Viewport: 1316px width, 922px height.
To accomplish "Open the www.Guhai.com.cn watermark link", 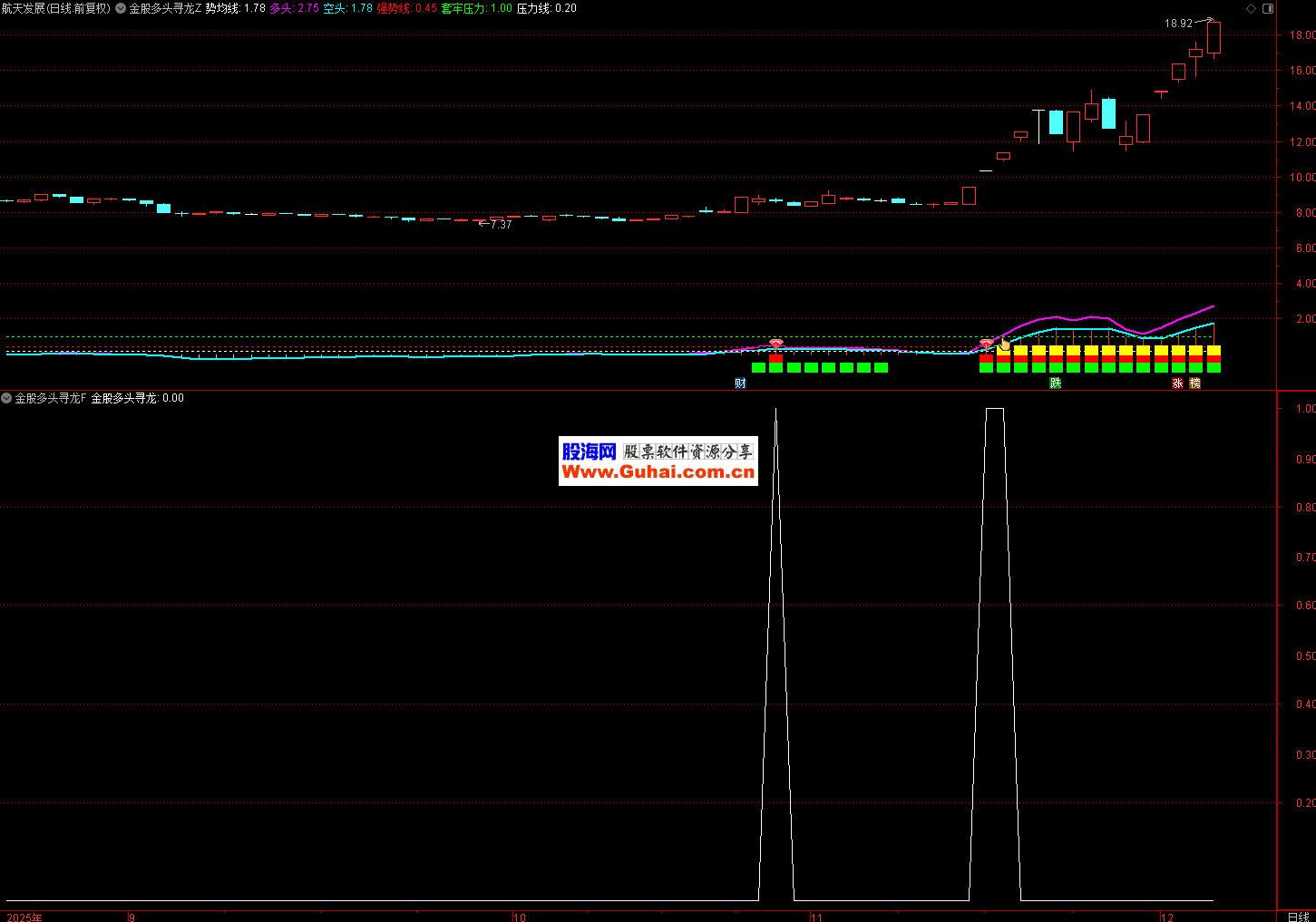I will click(x=658, y=472).
